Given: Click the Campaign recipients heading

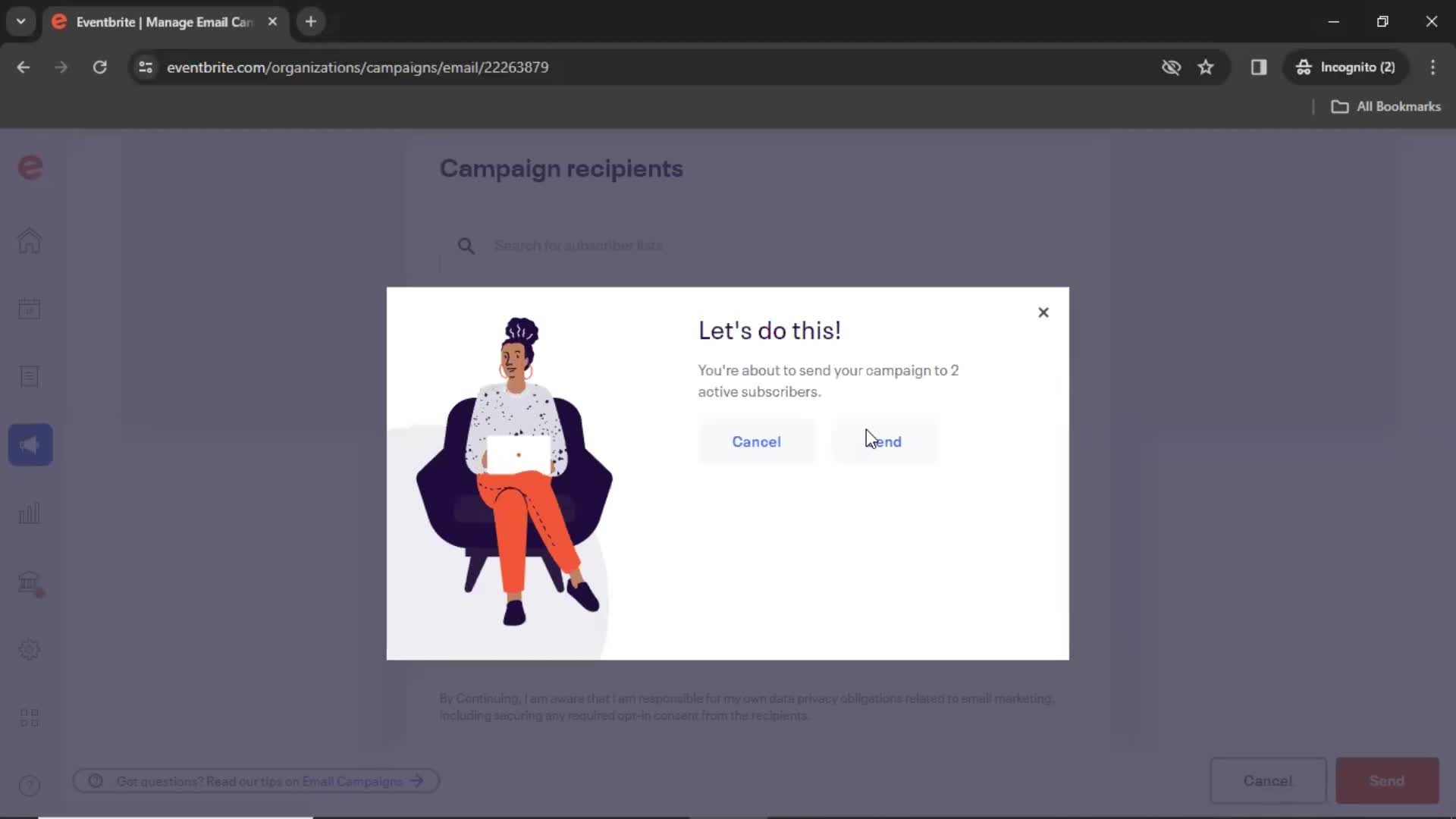Looking at the screenshot, I should (561, 168).
